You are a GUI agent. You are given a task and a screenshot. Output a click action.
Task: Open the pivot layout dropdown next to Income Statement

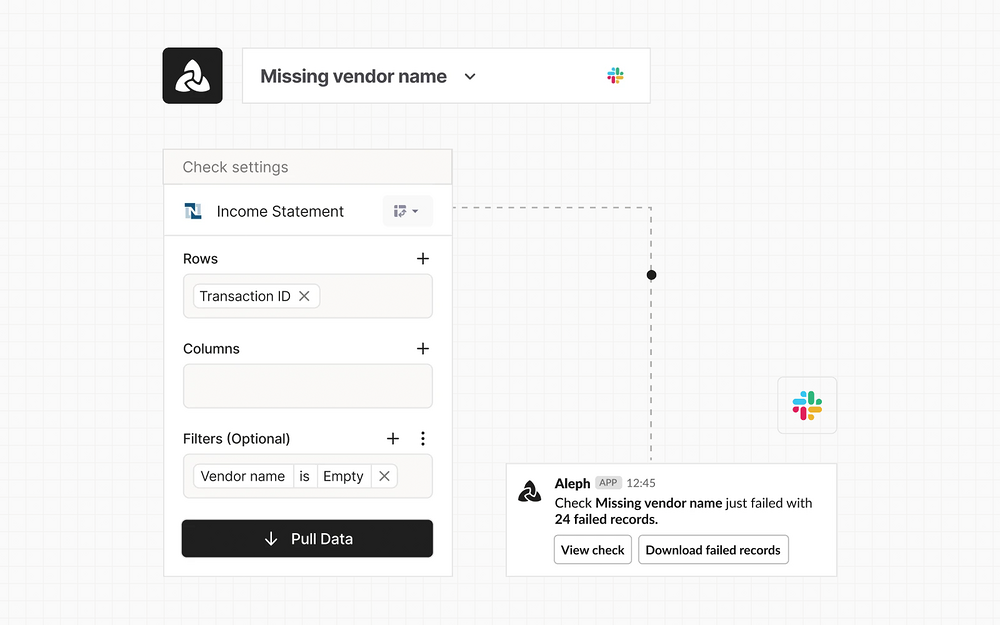pos(407,211)
